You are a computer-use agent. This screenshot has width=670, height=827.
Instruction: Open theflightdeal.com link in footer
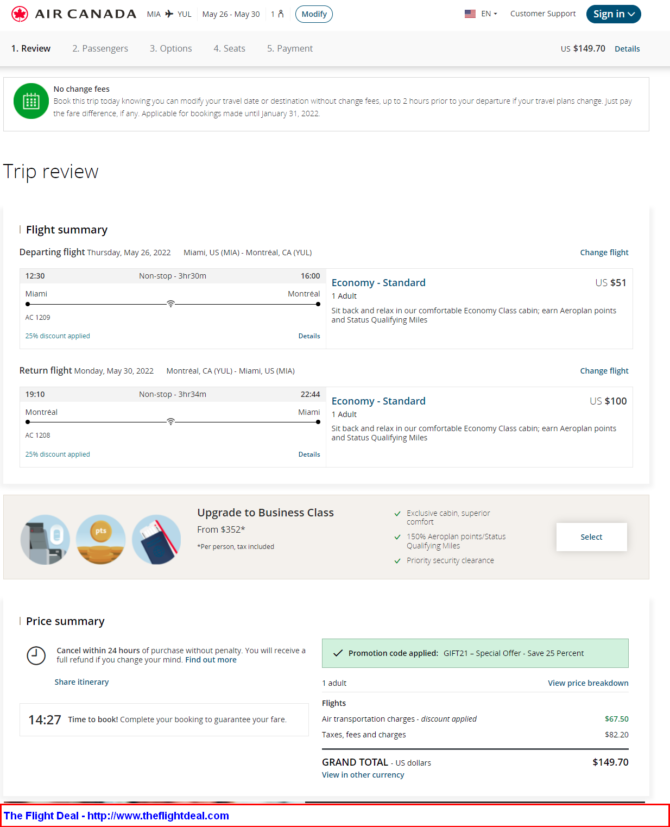tap(158, 816)
